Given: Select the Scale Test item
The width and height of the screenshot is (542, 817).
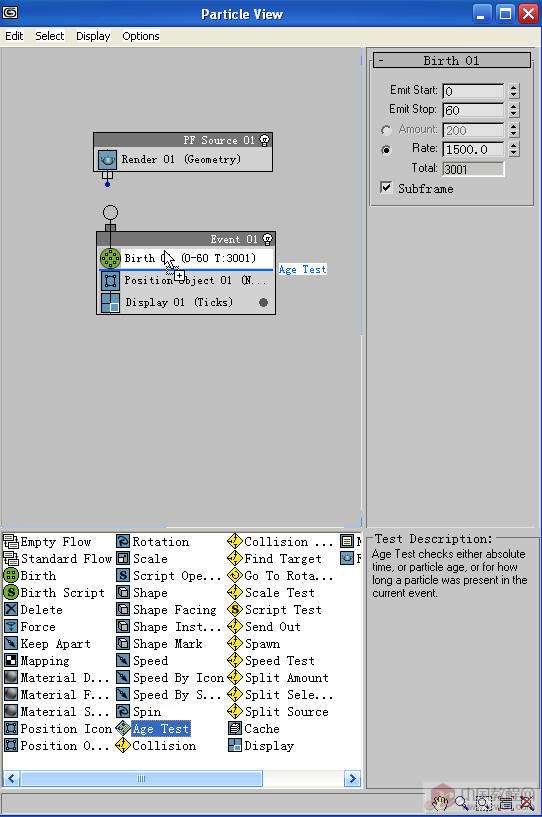Looking at the screenshot, I should [272, 593].
